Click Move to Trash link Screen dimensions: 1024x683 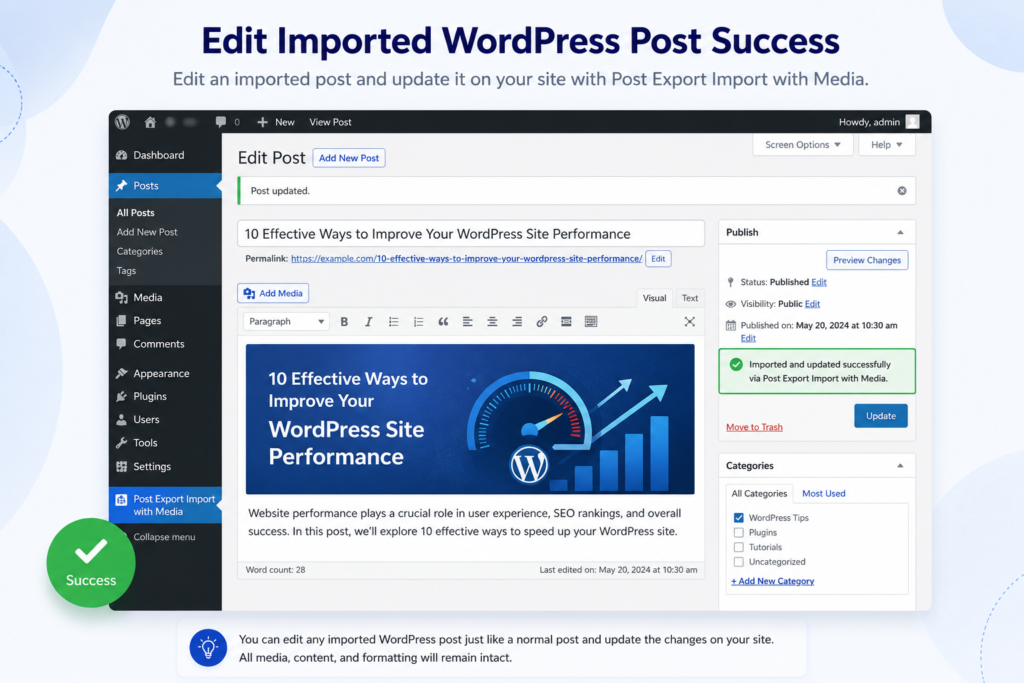click(x=754, y=427)
